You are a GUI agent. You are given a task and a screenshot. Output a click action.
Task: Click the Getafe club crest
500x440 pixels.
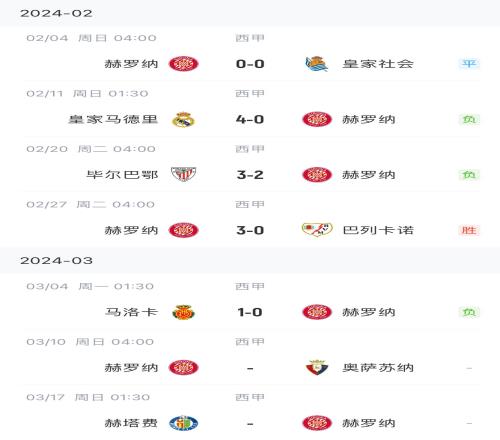[x=183, y=423]
